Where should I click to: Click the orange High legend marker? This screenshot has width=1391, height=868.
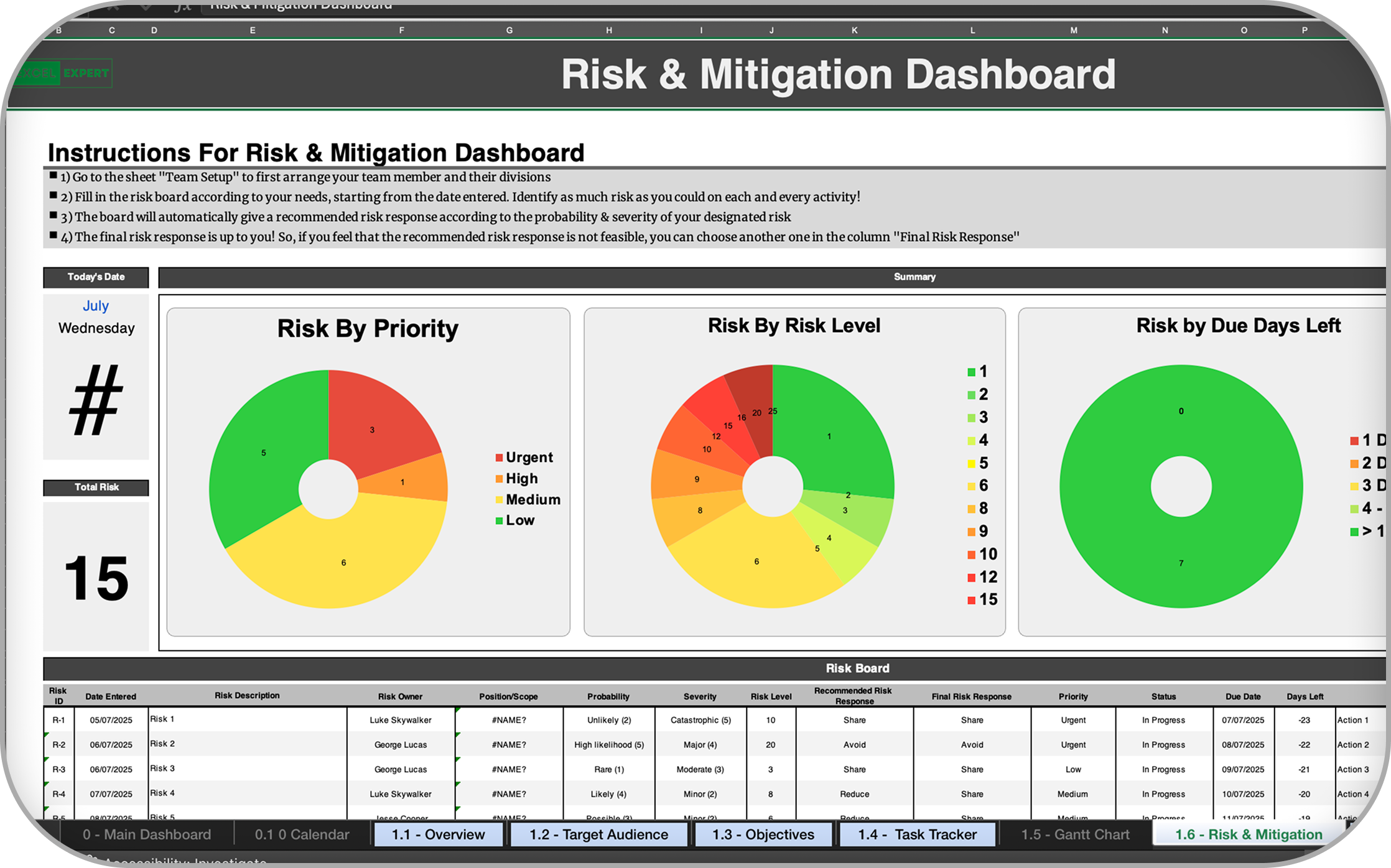(x=499, y=479)
